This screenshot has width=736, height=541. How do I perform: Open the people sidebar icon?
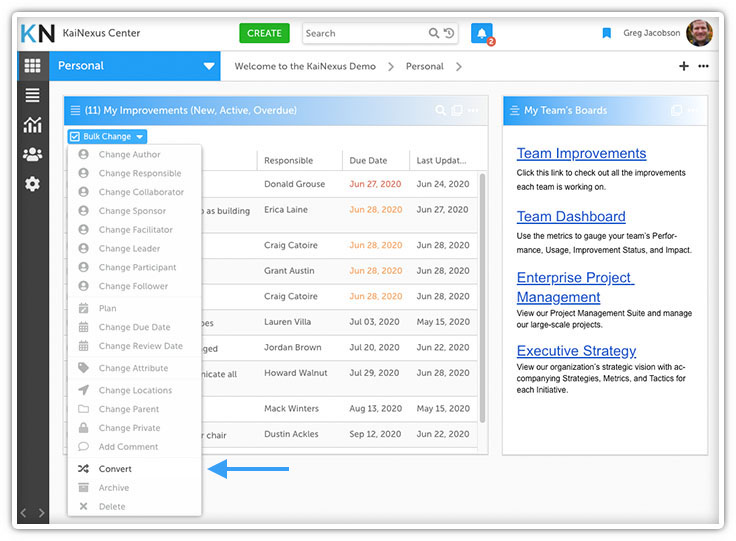point(32,154)
